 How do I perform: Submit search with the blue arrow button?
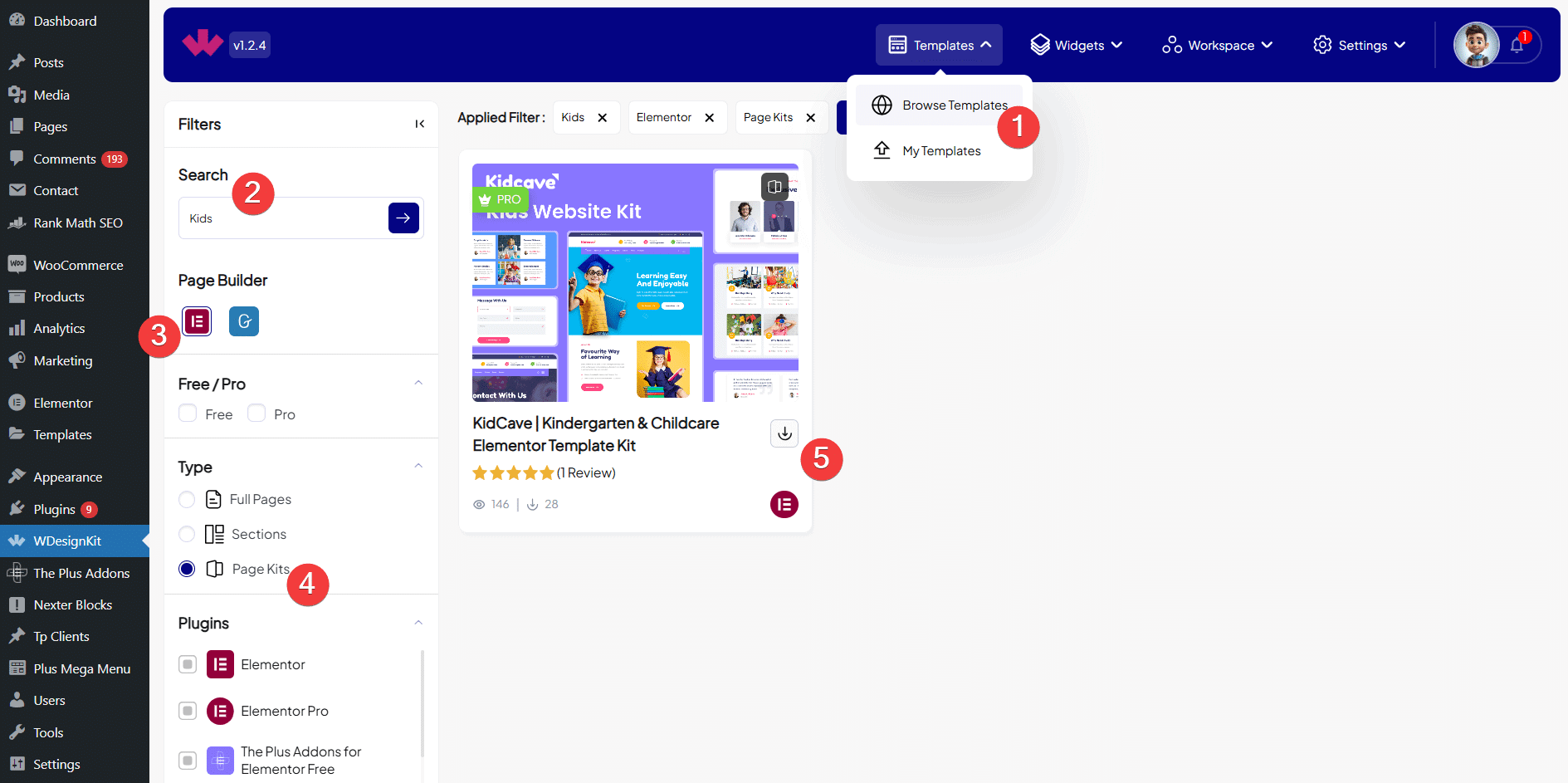tap(403, 218)
